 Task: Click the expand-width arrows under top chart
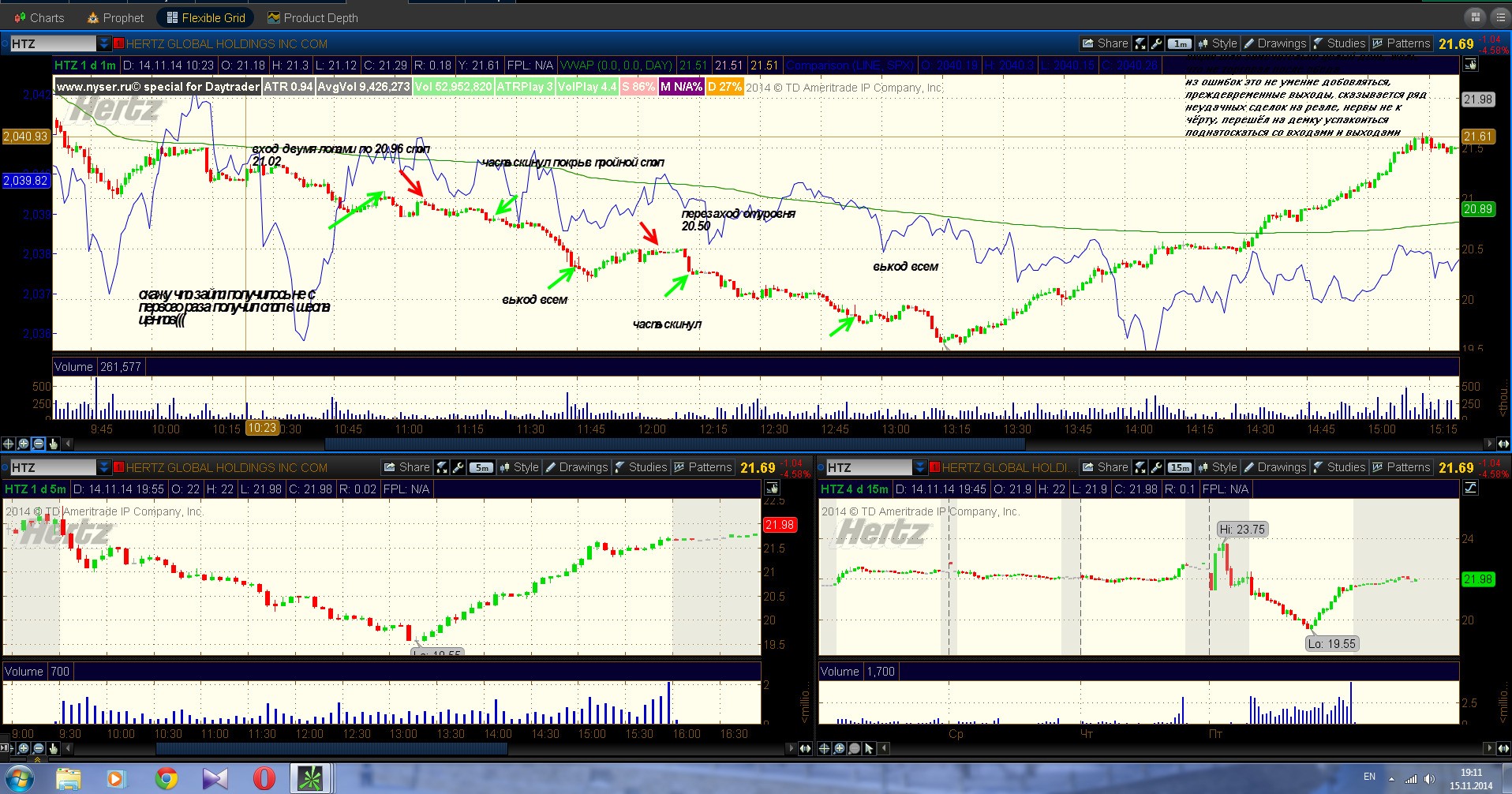click(x=1503, y=444)
